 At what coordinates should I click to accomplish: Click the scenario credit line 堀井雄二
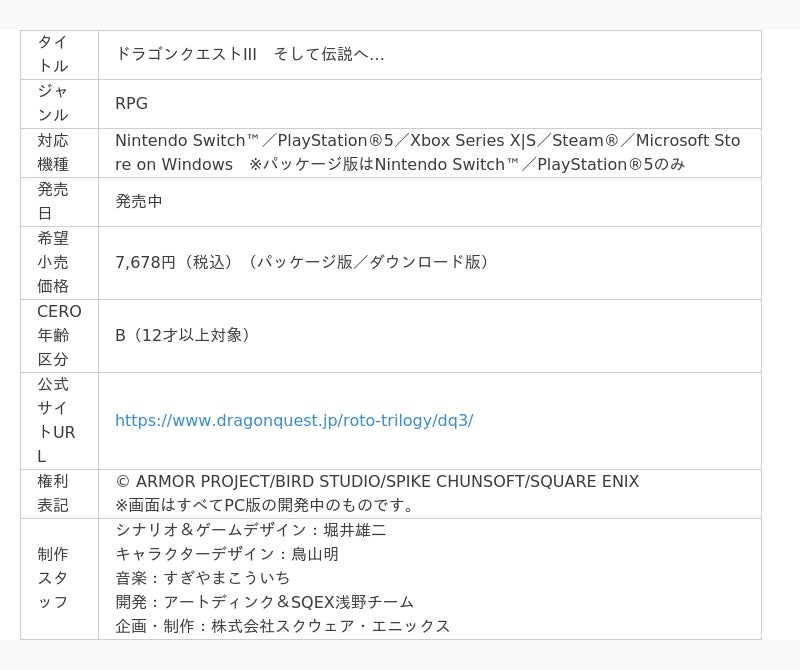point(250,530)
